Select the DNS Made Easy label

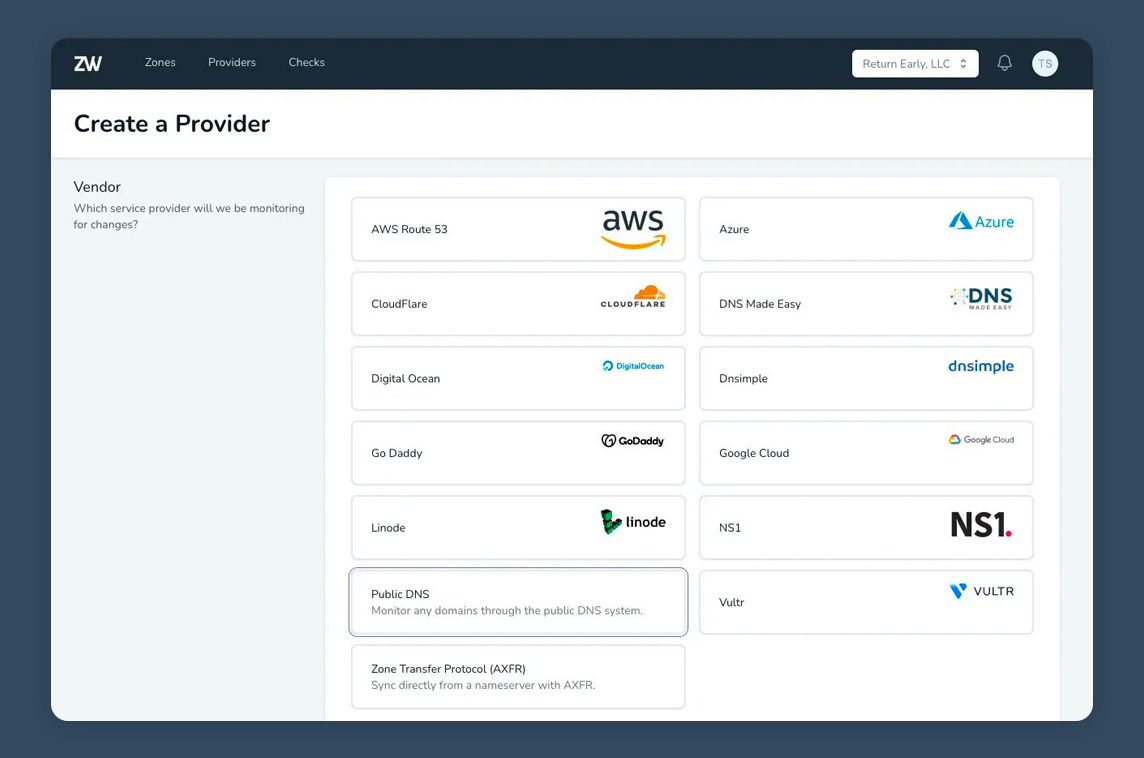tap(760, 303)
